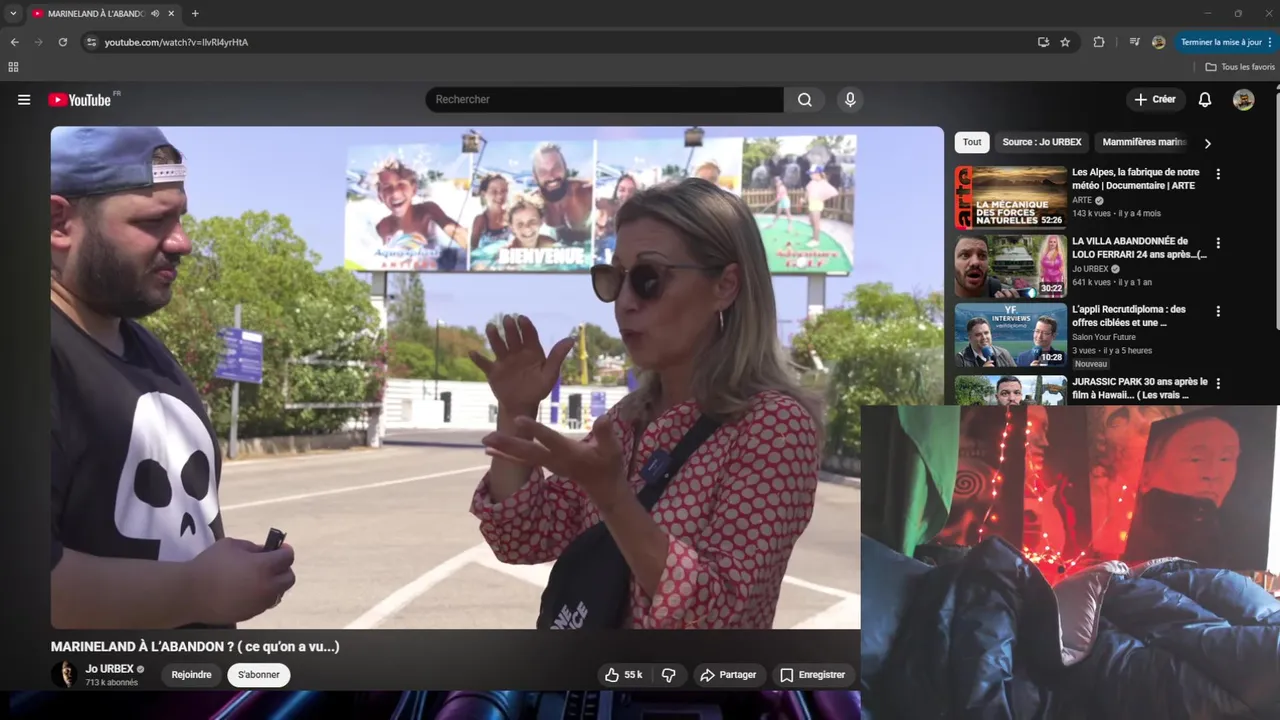Go back with browser back arrow
This screenshot has width=1280, height=720.
(14, 42)
